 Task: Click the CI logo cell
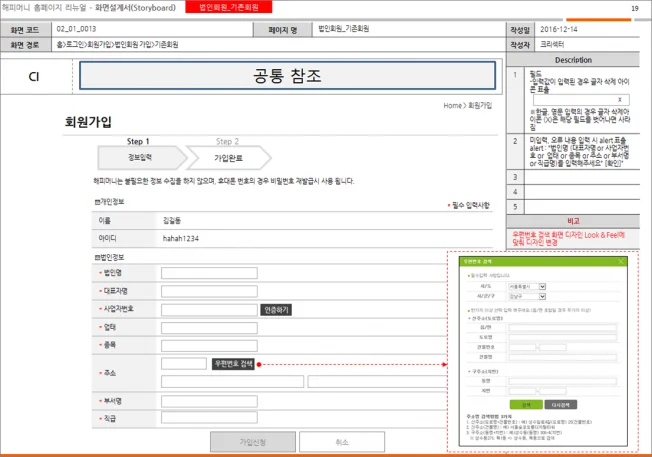click(x=34, y=77)
